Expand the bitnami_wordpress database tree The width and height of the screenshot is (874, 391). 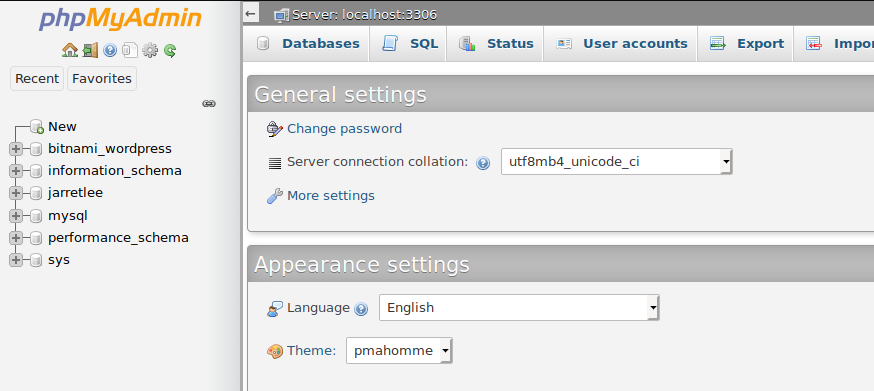coord(16,149)
